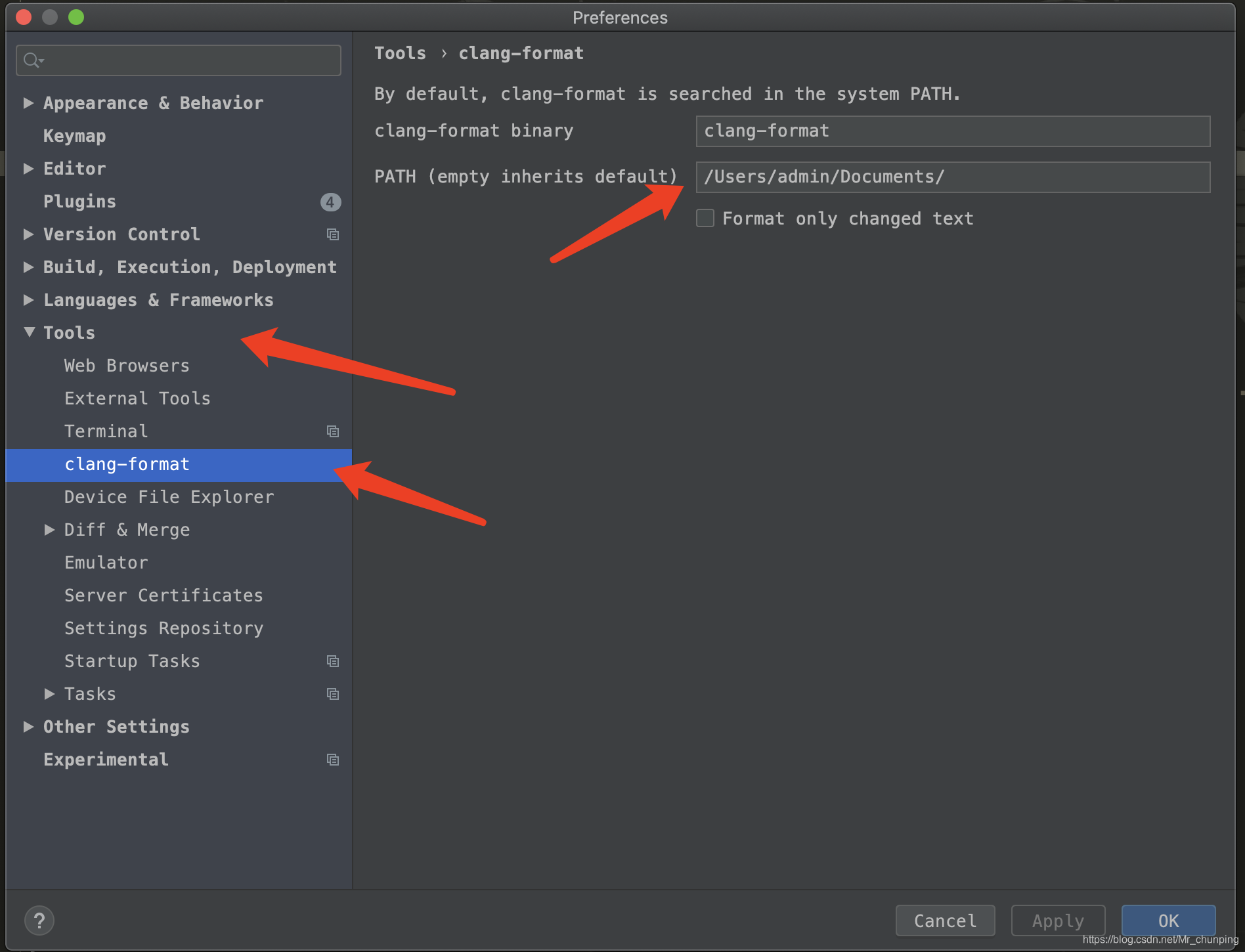The height and width of the screenshot is (952, 1245).
Task: Click the icon next to Startup Tasks
Action: (x=333, y=661)
